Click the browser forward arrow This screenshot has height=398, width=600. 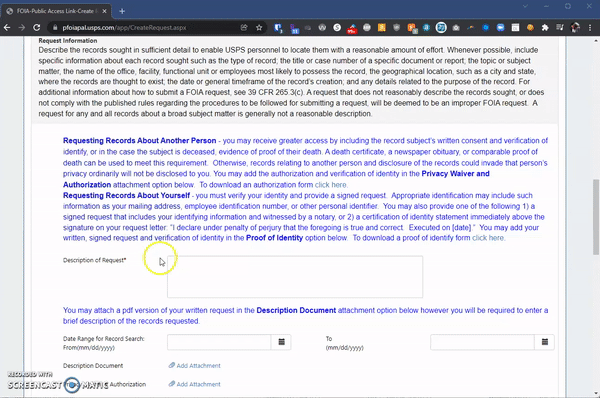(x=22, y=28)
